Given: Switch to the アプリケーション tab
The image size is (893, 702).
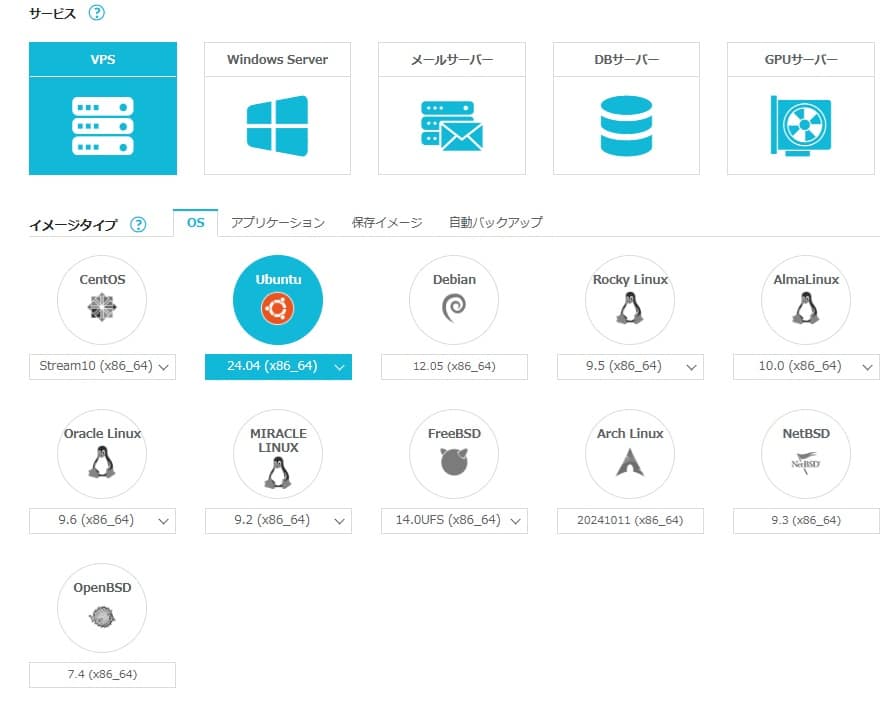Looking at the screenshot, I should tap(278, 223).
